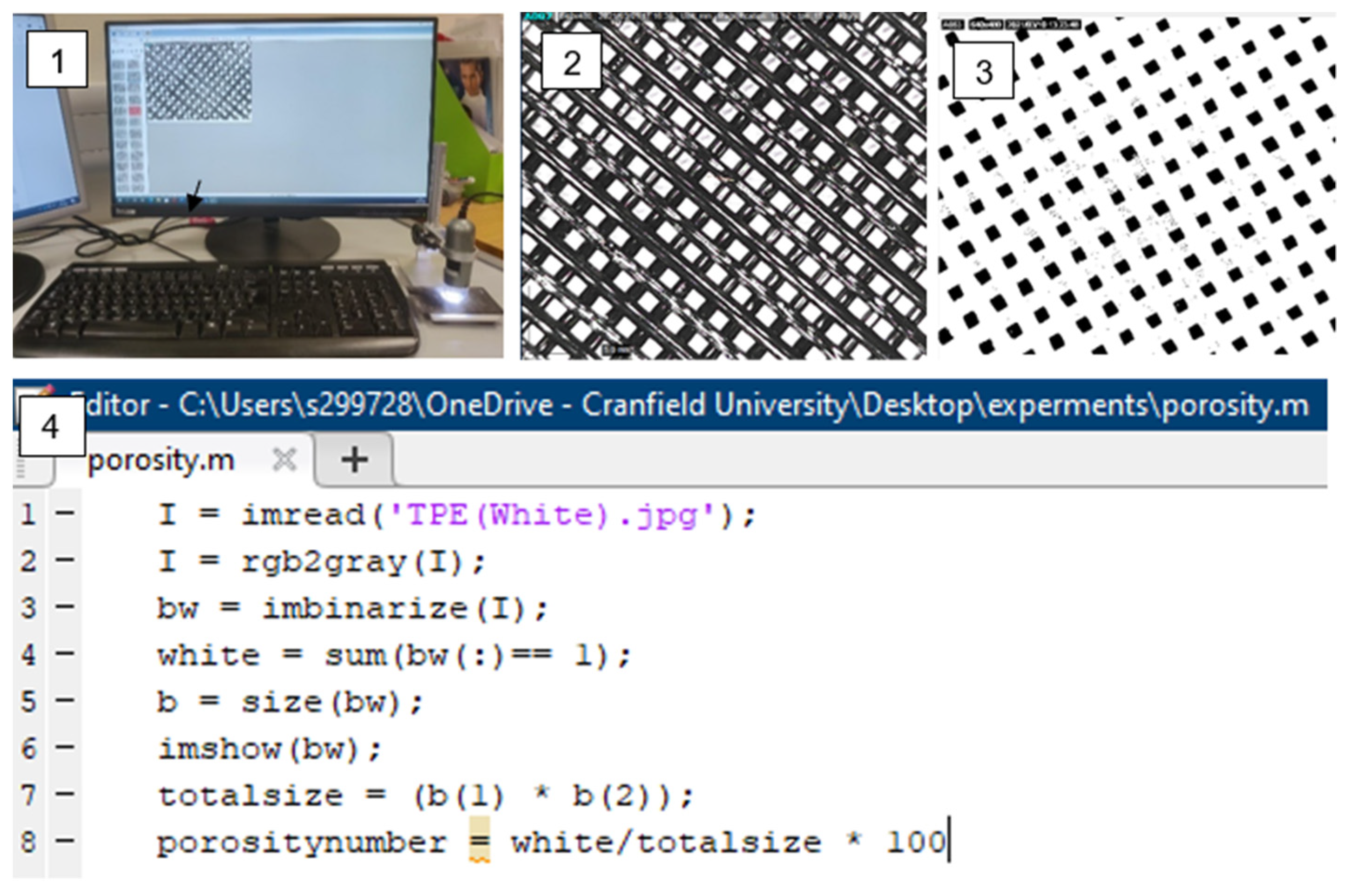
Task: Click line number 2 in gutter
Action: (28, 560)
